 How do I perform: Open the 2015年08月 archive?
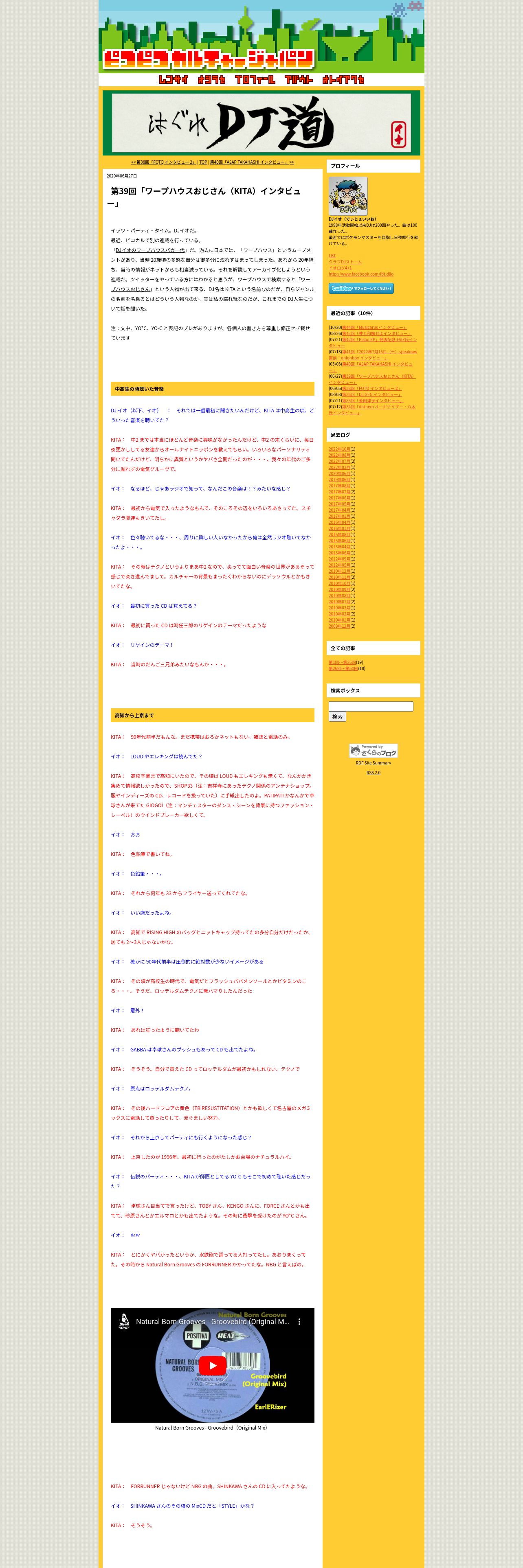click(x=339, y=534)
